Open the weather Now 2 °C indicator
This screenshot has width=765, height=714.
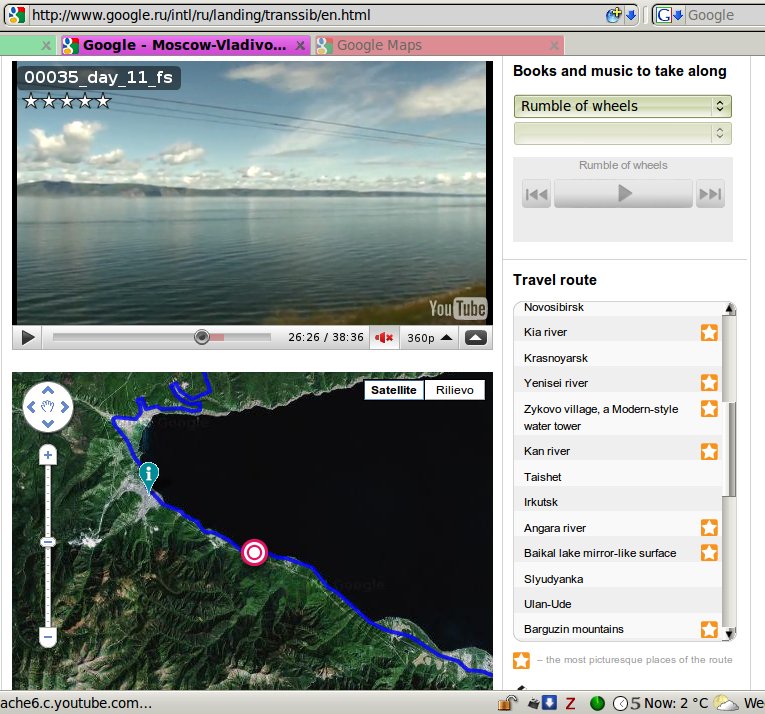coord(676,703)
